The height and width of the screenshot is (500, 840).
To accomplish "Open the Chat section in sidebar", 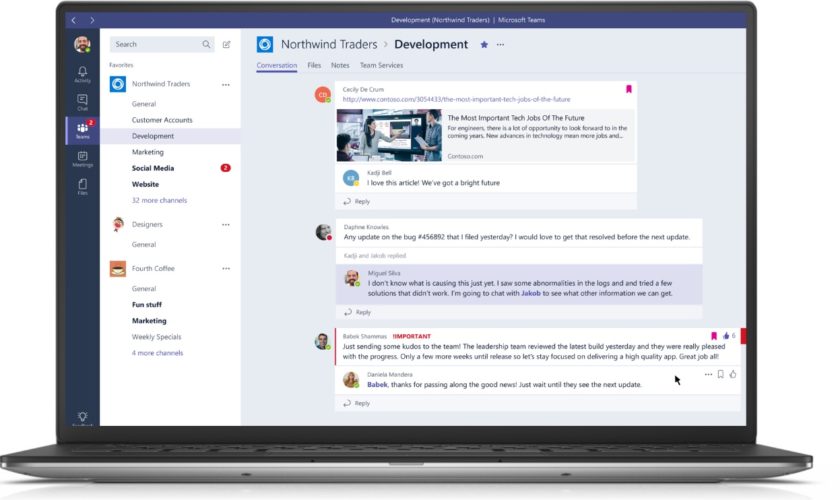I will coord(82,102).
